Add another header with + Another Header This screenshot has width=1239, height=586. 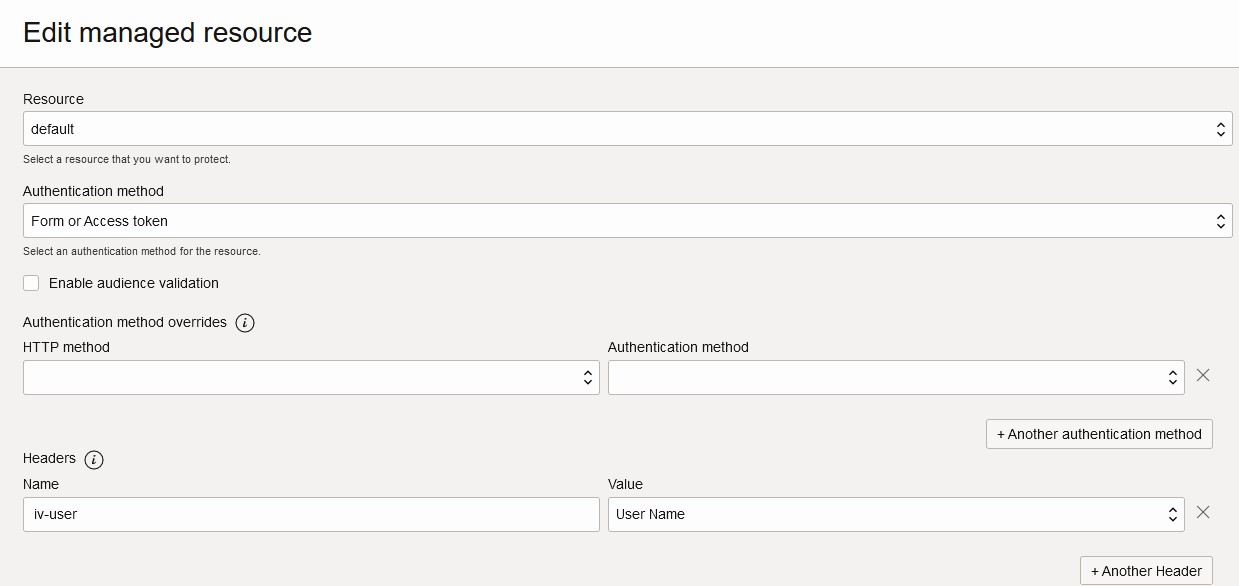(1146, 571)
